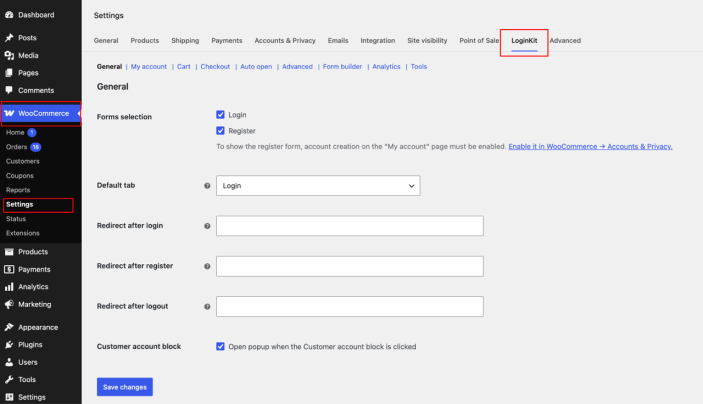Open the Orders submenu item

[x=17, y=147]
